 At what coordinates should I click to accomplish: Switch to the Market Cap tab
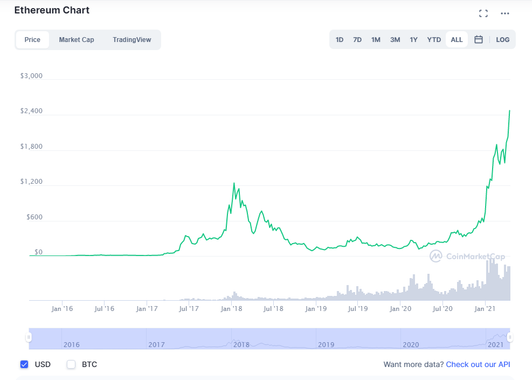[76, 40]
